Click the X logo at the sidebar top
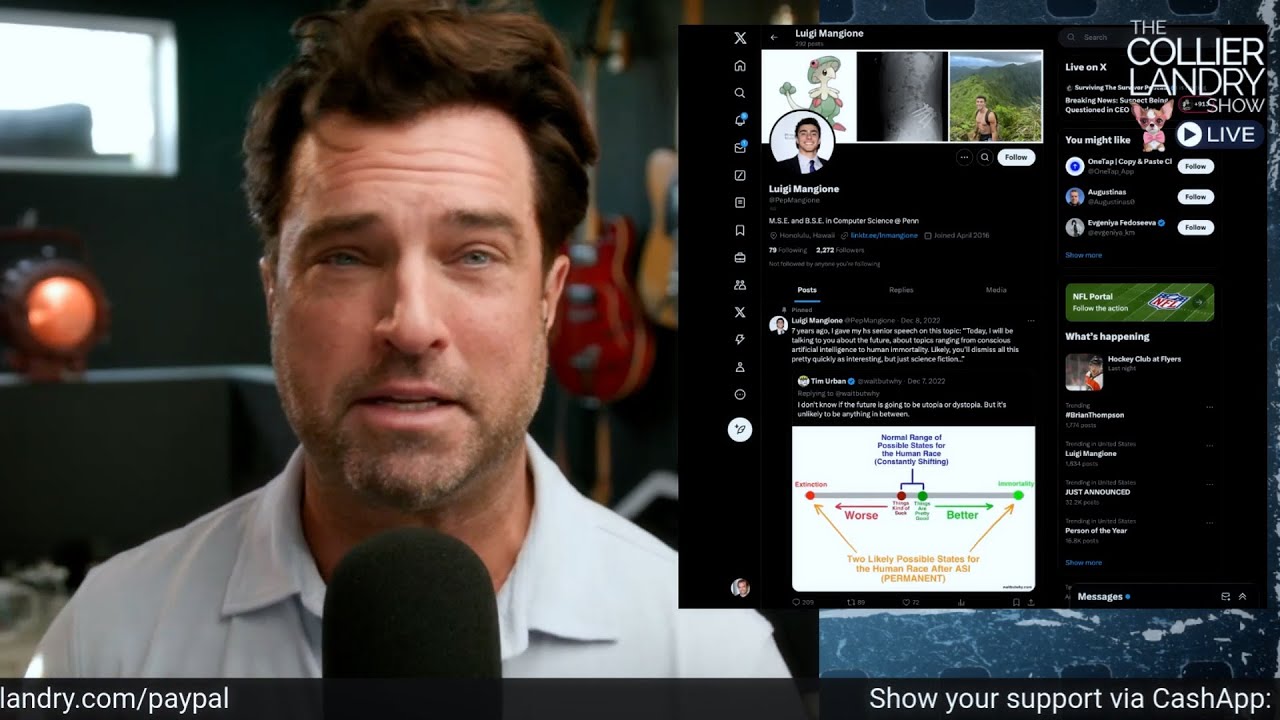The image size is (1280, 720). (x=740, y=38)
